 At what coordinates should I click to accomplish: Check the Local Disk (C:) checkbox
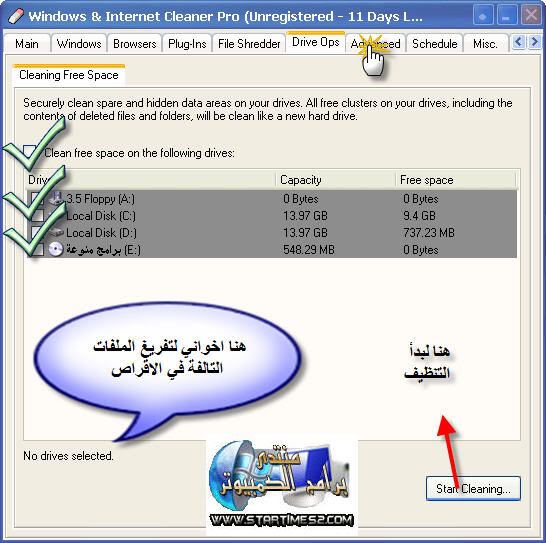(x=37, y=215)
